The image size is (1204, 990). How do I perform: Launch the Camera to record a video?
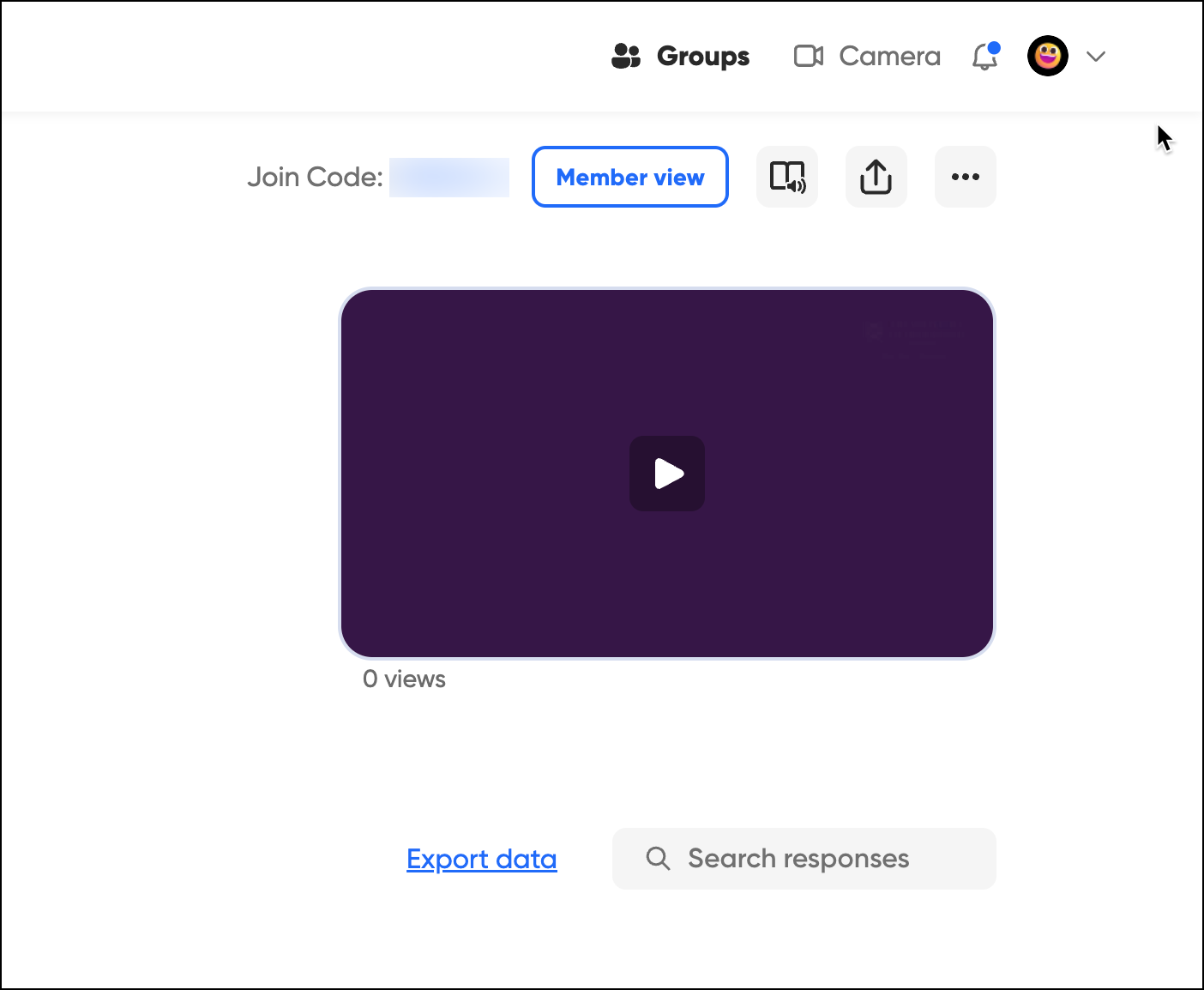tap(865, 56)
